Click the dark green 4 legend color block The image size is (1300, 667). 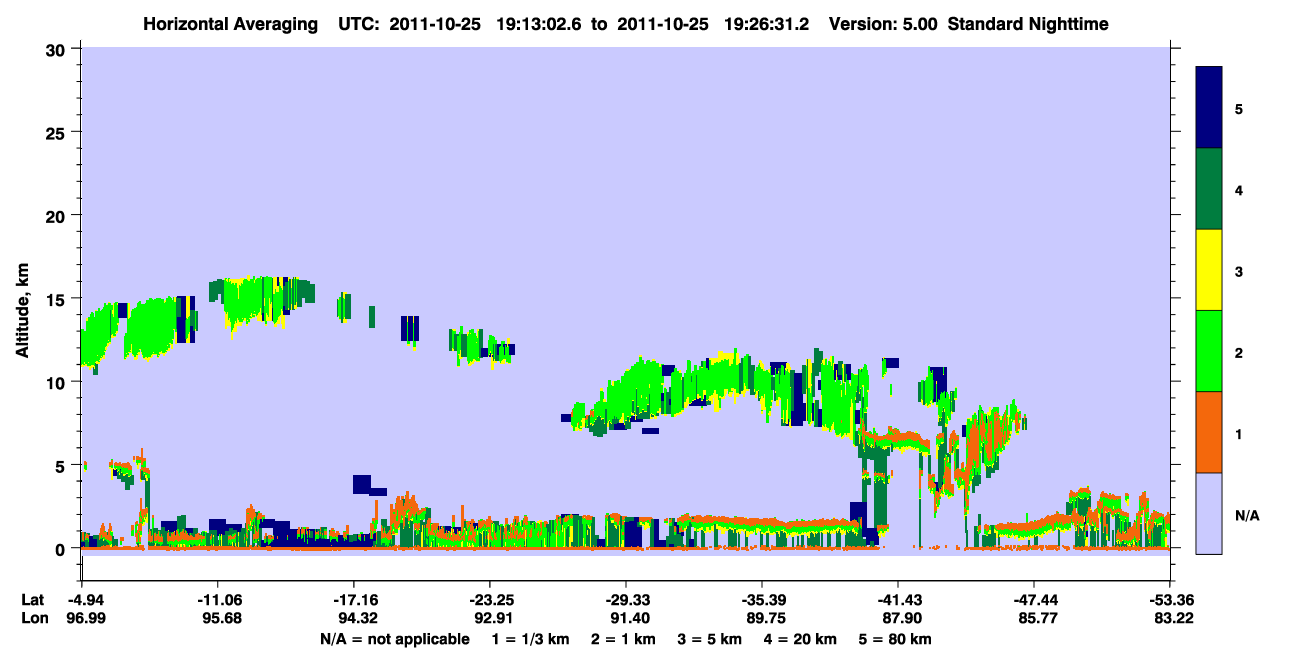click(1209, 189)
